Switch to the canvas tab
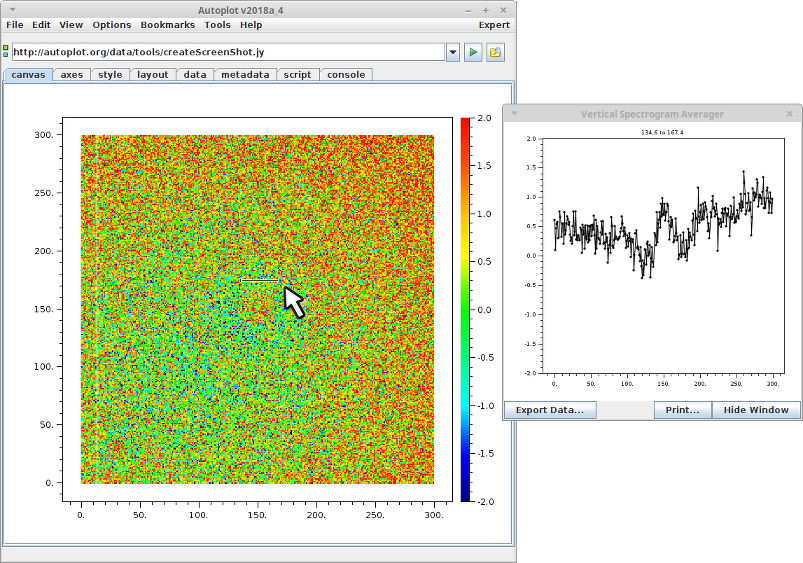The height and width of the screenshot is (563, 803). pos(28,75)
